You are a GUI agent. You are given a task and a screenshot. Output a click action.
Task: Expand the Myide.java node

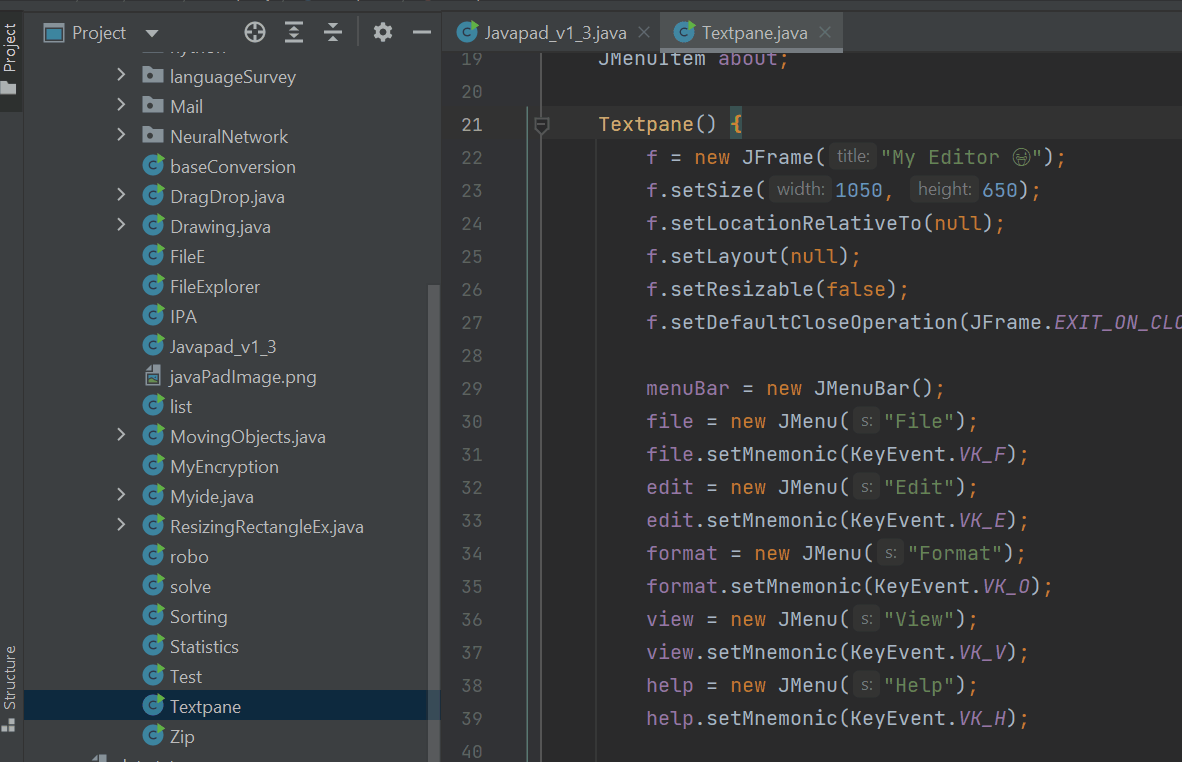pyautogui.click(x=121, y=494)
